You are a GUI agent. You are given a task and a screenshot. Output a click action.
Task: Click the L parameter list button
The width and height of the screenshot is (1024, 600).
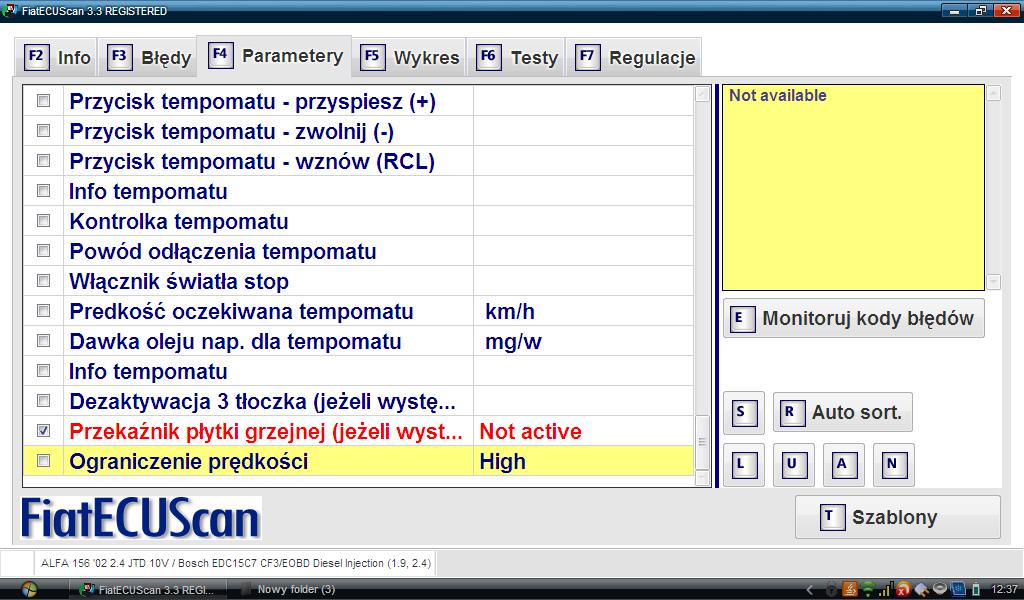pyautogui.click(x=744, y=465)
